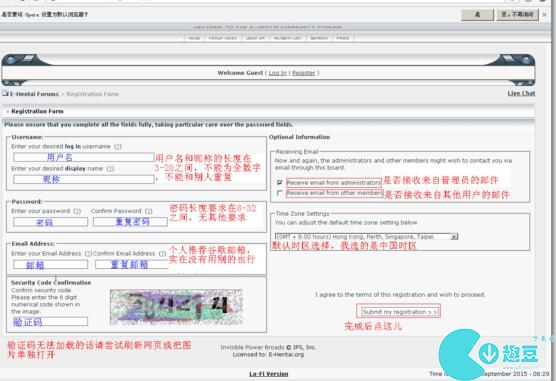Click the help icon next to Confirm Password

pyautogui.click(x=149, y=211)
